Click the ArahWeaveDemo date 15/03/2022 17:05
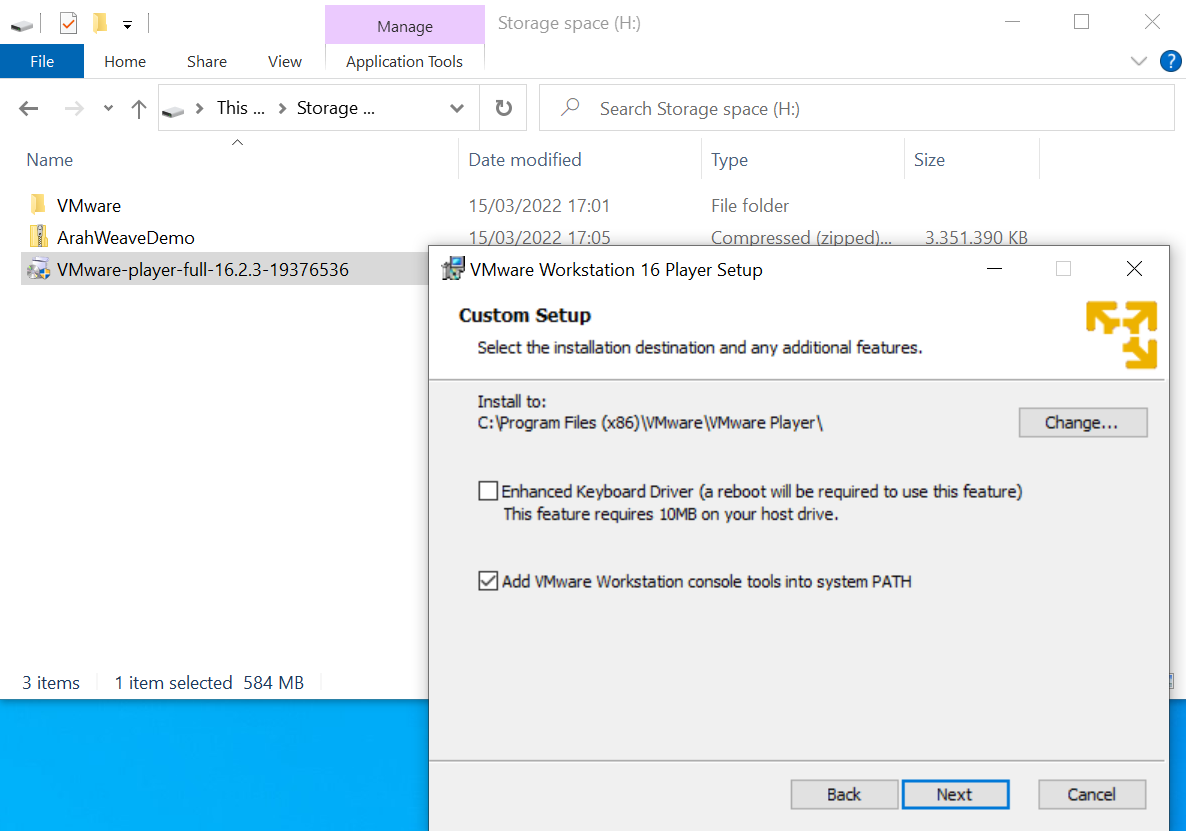This screenshot has height=831, width=1186. (539, 237)
